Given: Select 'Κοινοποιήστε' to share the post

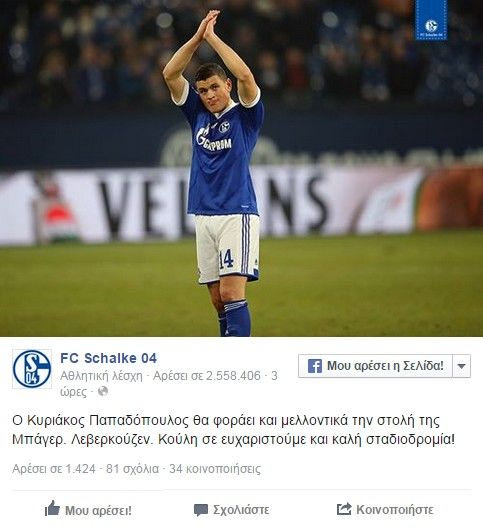Looking at the screenshot, I should 395,510.
